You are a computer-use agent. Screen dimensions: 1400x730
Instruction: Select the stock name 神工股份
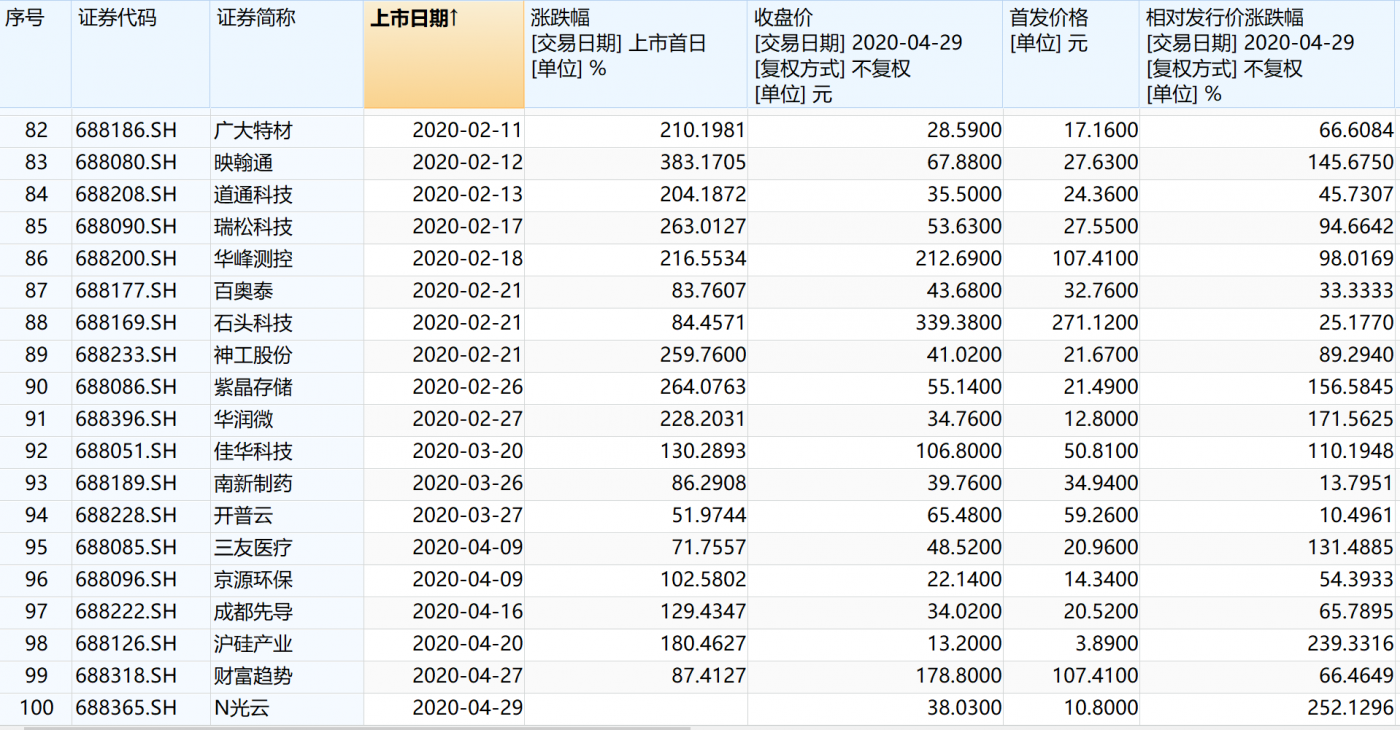(x=253, y=355)
